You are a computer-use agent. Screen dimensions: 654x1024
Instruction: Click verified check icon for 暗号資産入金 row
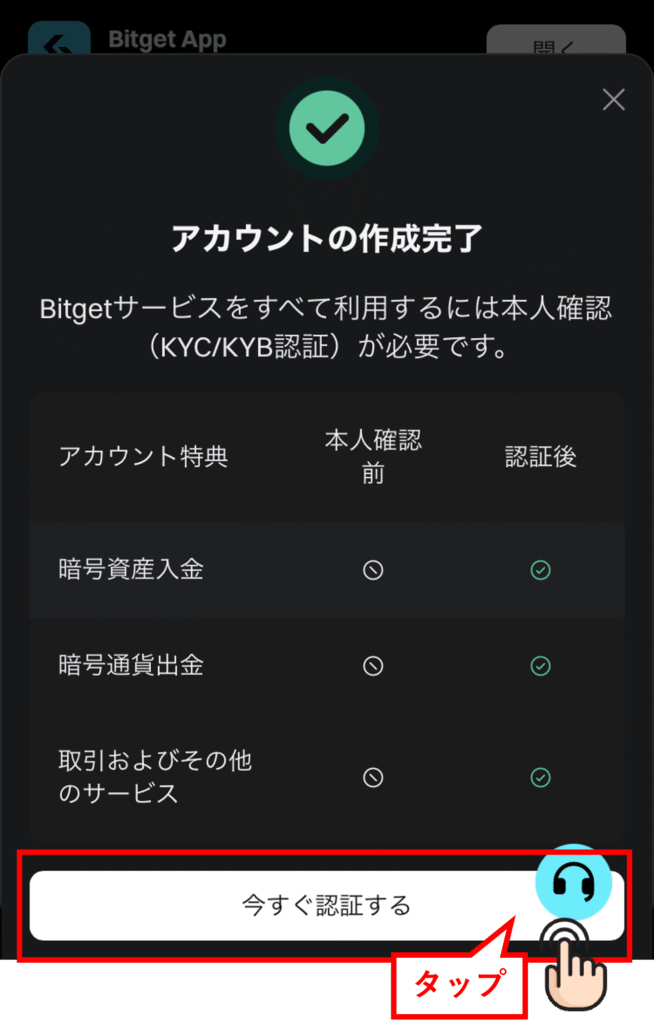tap(540, 570)
